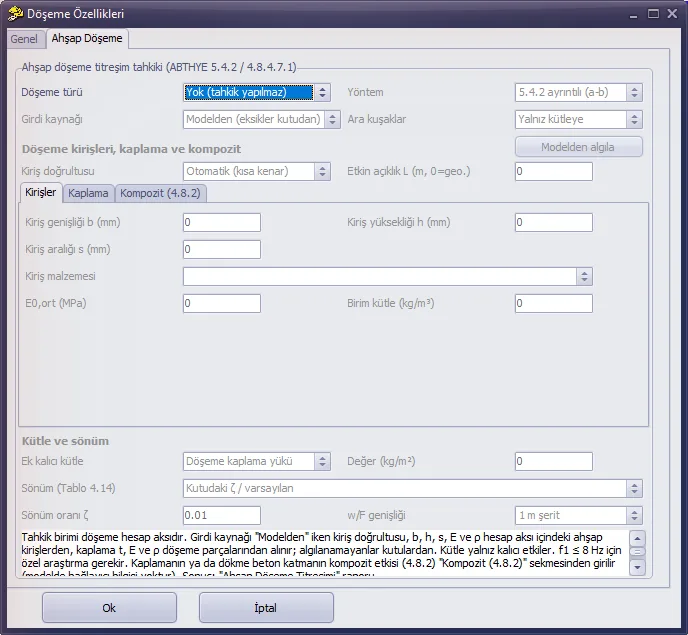
Task: Switch to Kompozit (4.8.2) sub-tab
Action: click(160, 193)
